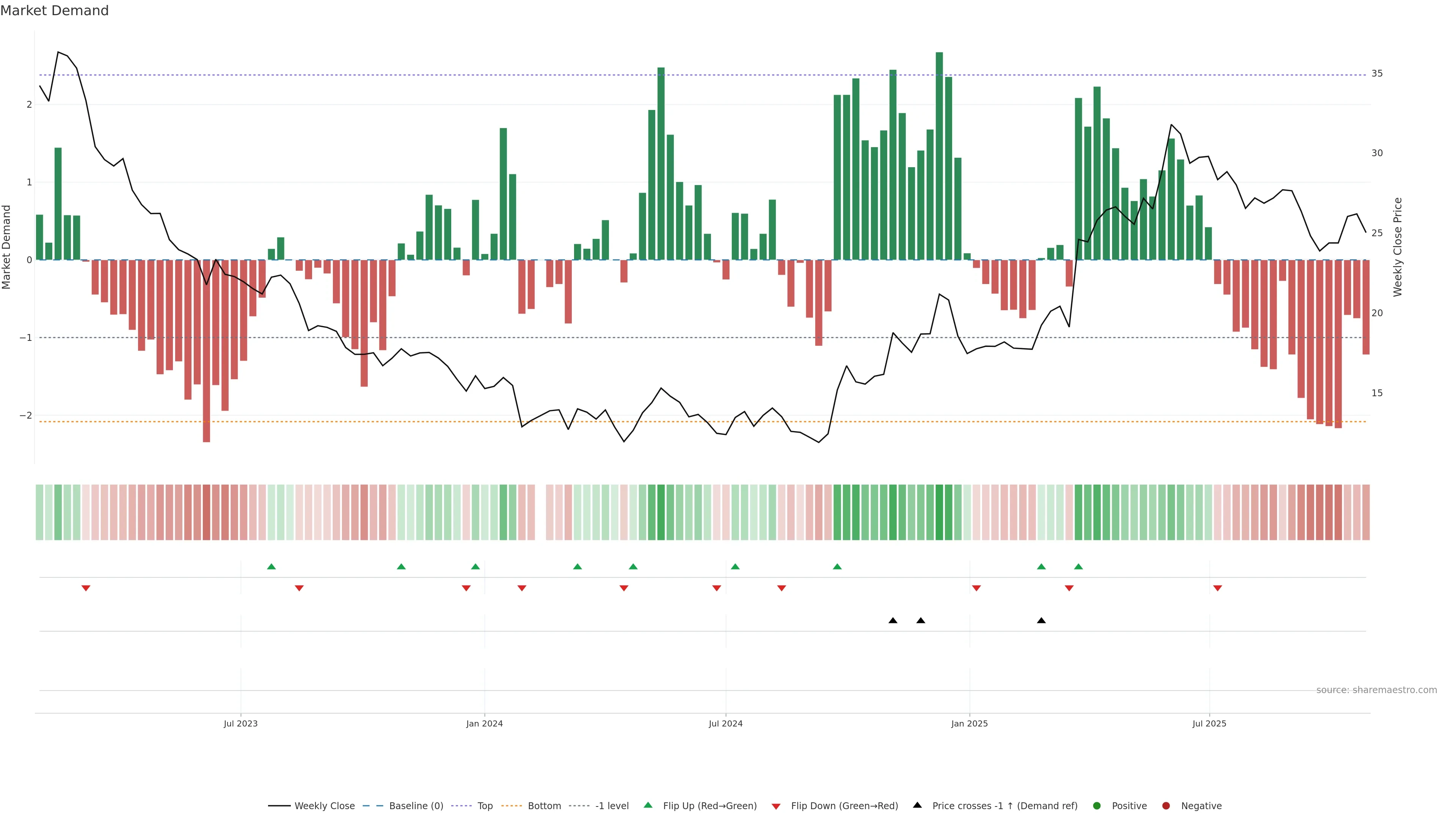Click the Jul 2025 x-axis label
This screenshot has height=819, width=1456.
click(1209, 723)
